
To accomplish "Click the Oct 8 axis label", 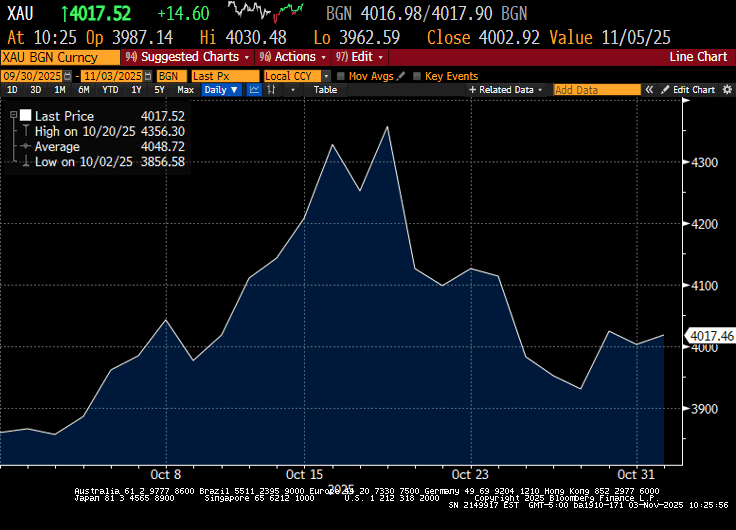I will [165, 475].
